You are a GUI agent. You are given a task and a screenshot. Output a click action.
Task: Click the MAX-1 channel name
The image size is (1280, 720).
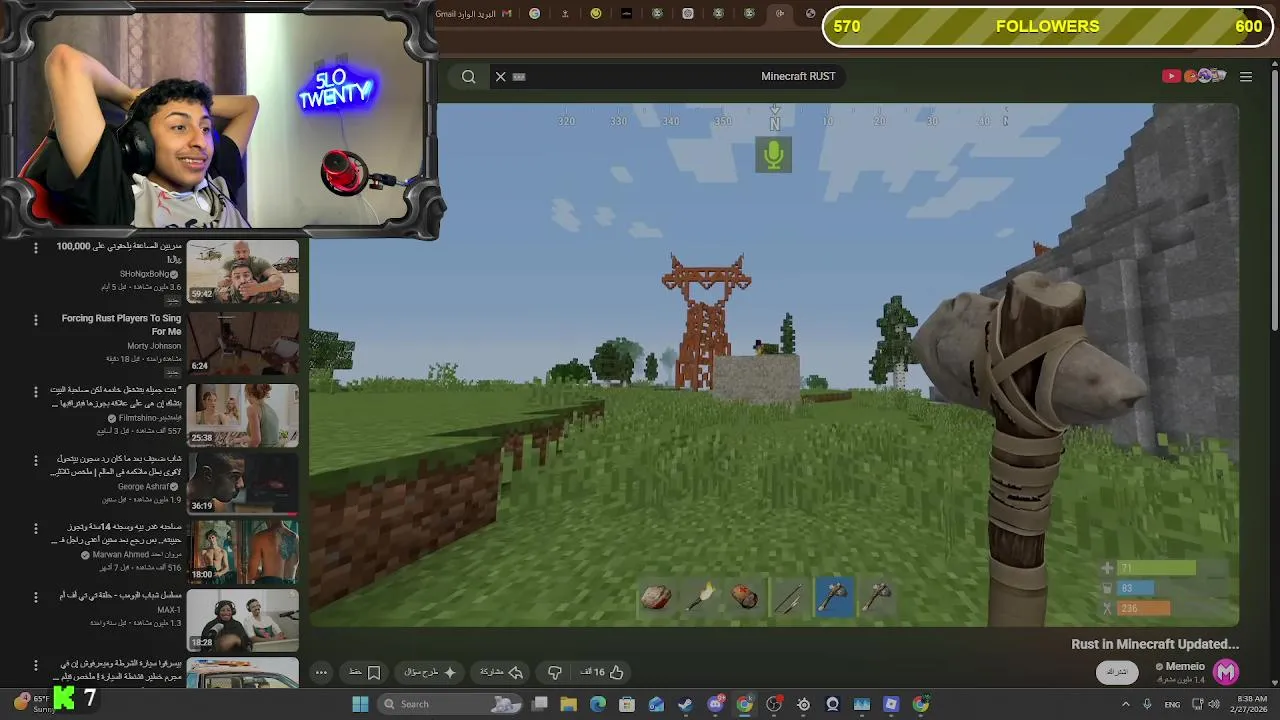point(169,610)
